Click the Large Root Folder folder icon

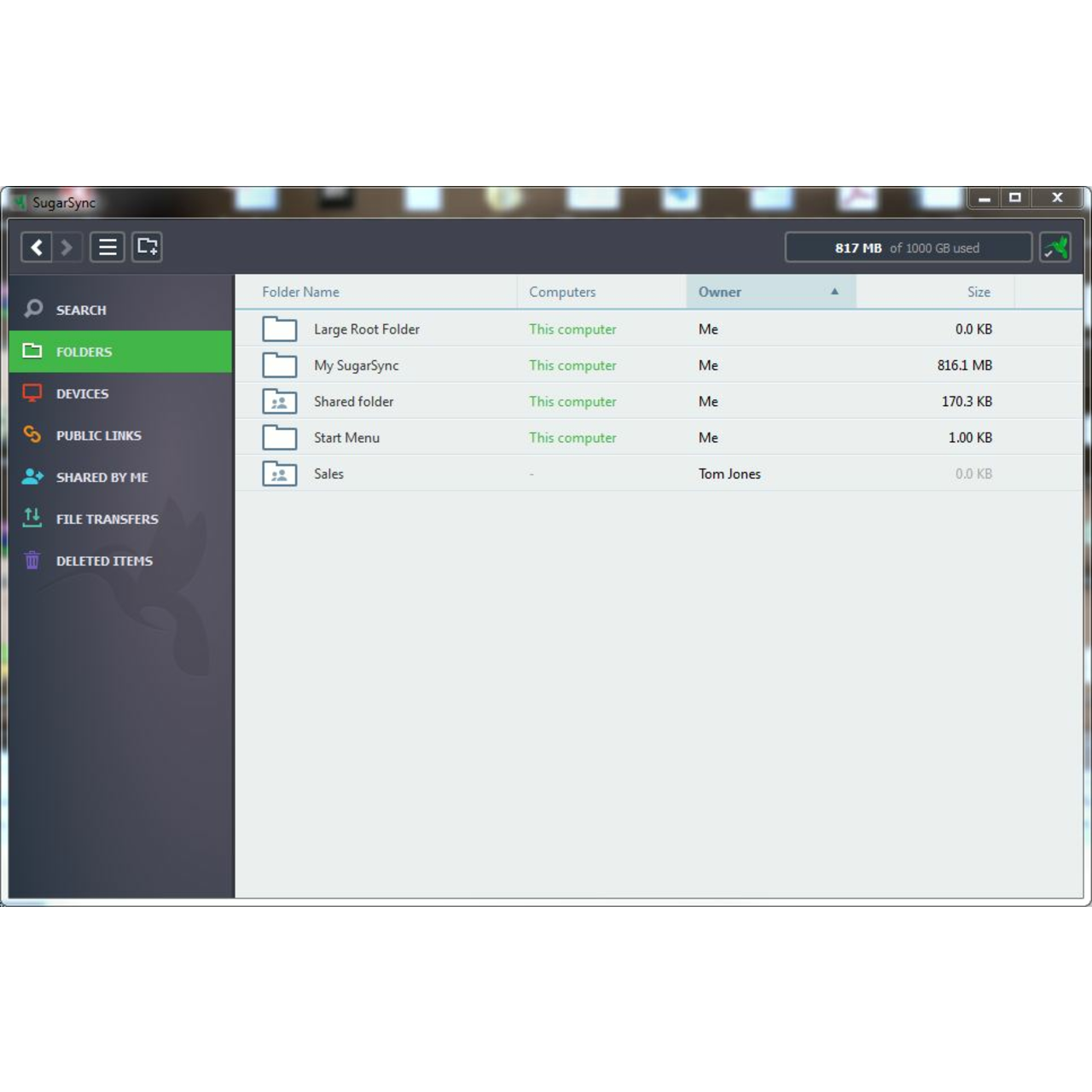(280, 329)
